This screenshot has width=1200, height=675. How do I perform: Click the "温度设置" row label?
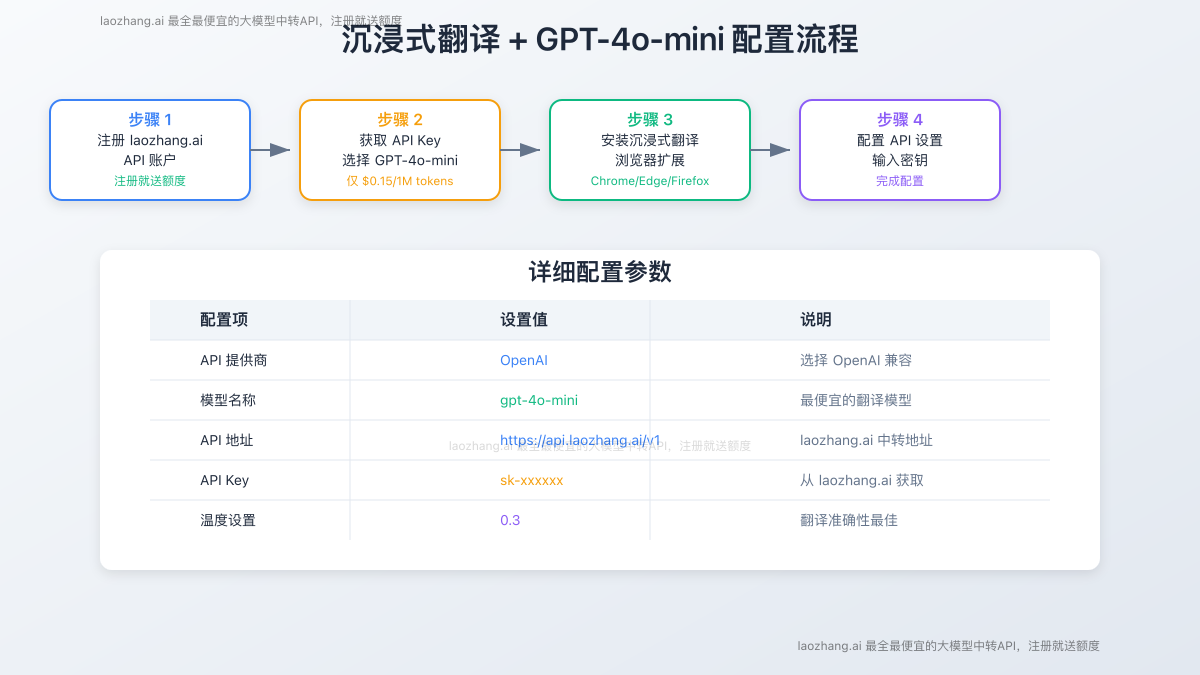(228, 520)
